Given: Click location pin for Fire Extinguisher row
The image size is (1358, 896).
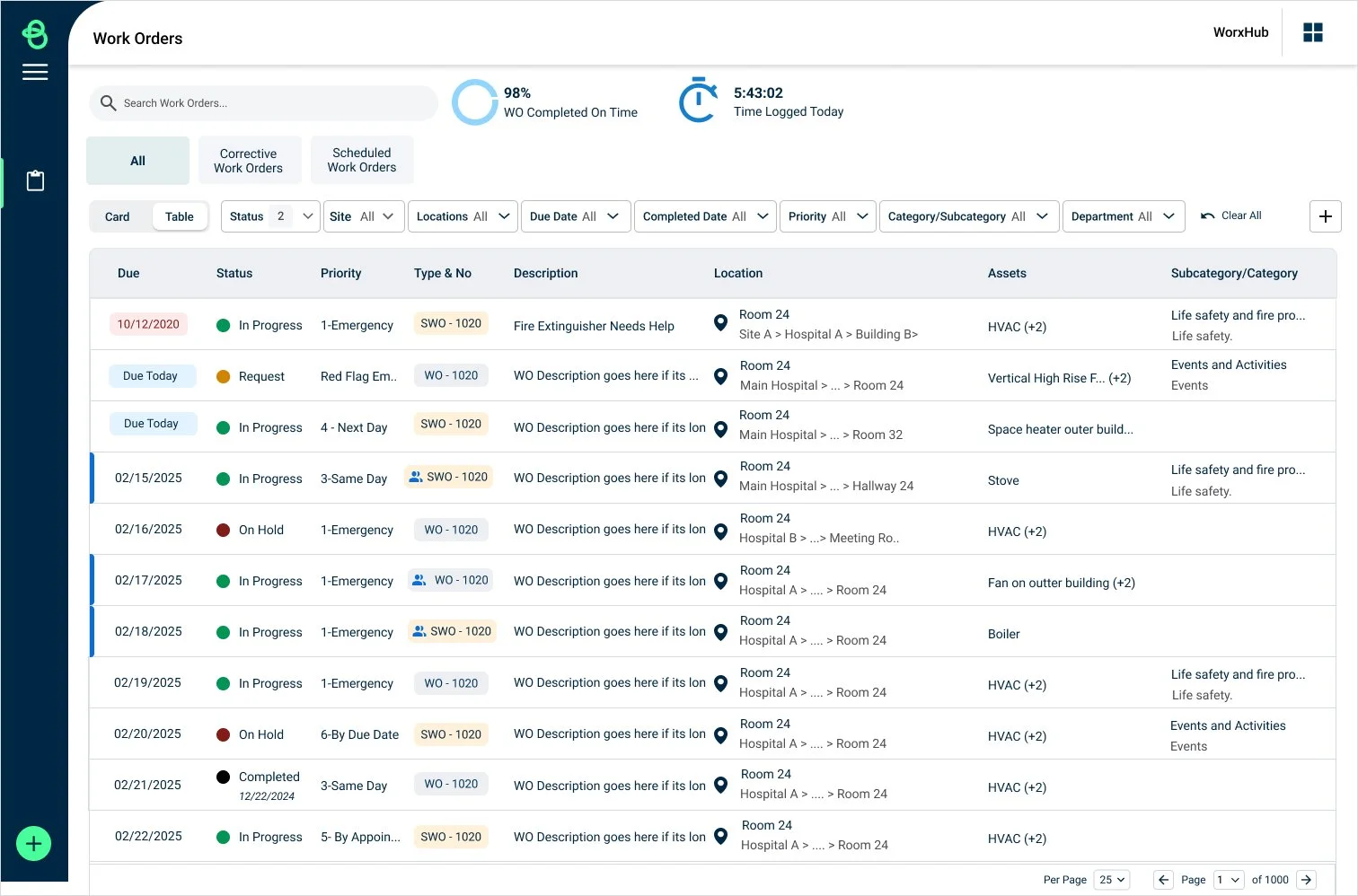Looking at the screenshot, I should coord(720,323).
